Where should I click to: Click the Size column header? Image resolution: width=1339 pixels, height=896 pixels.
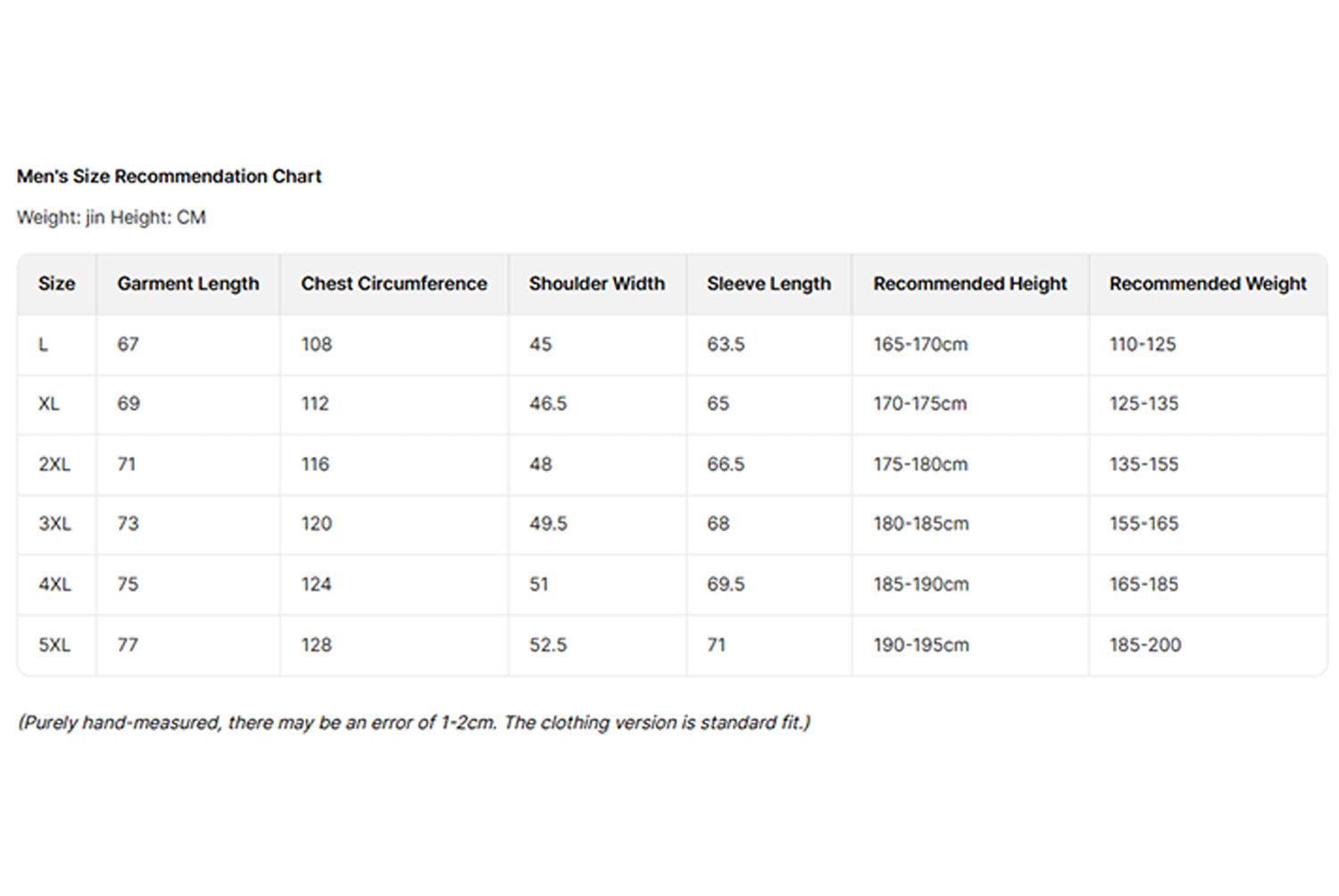[56, 284]
